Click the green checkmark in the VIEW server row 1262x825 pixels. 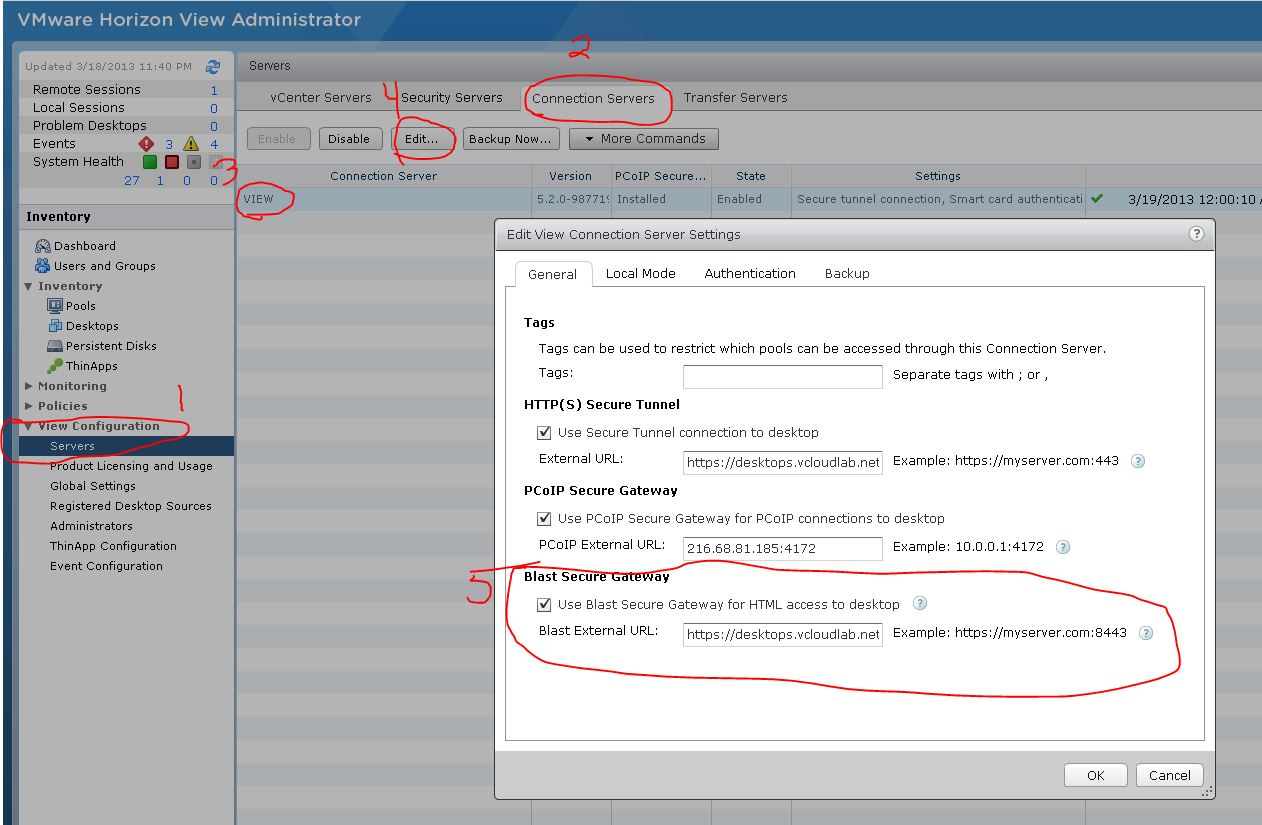tap(1097, 199)
